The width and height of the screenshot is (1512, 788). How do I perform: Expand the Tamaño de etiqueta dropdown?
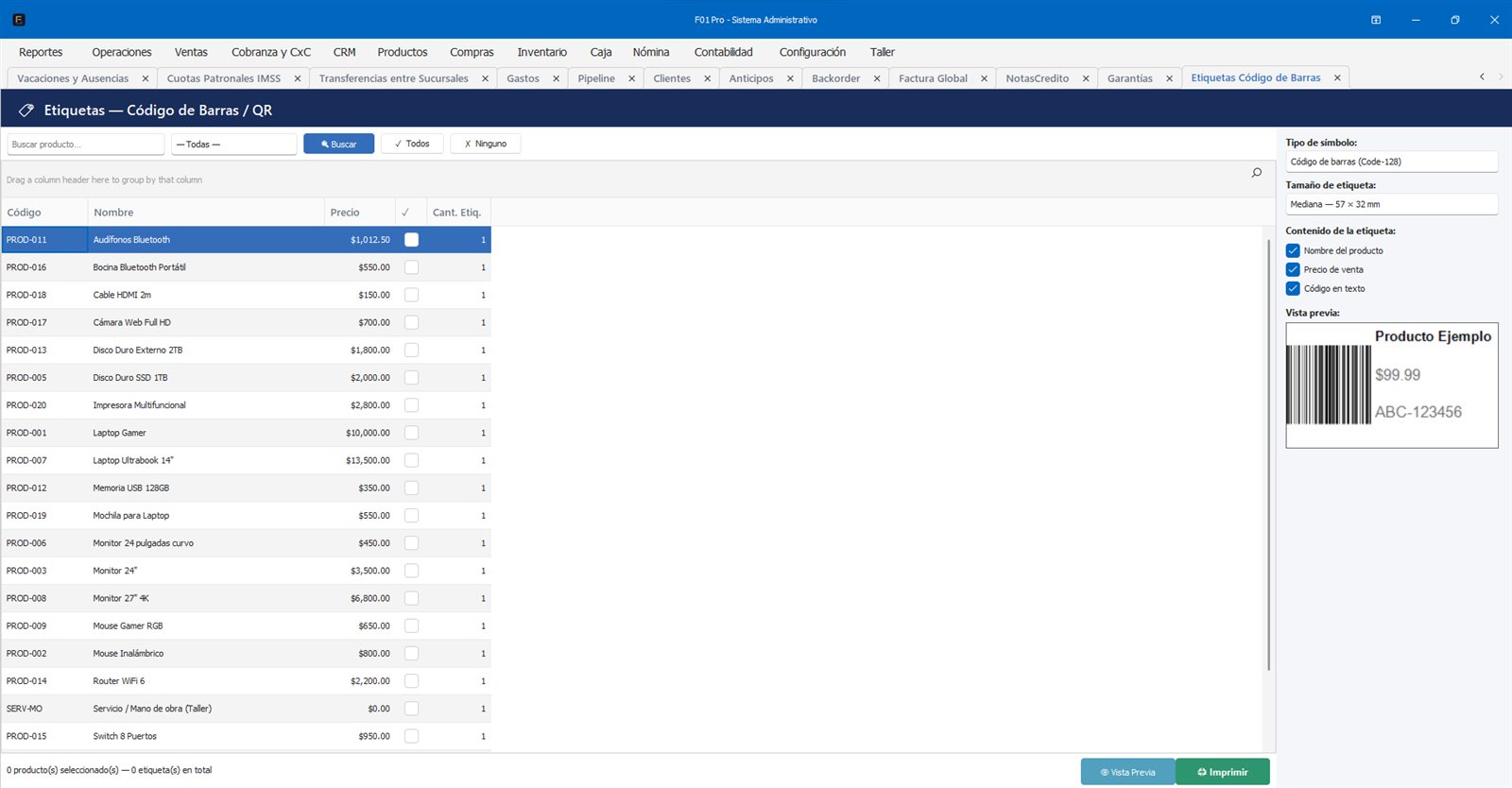[x=1391, y=204]
